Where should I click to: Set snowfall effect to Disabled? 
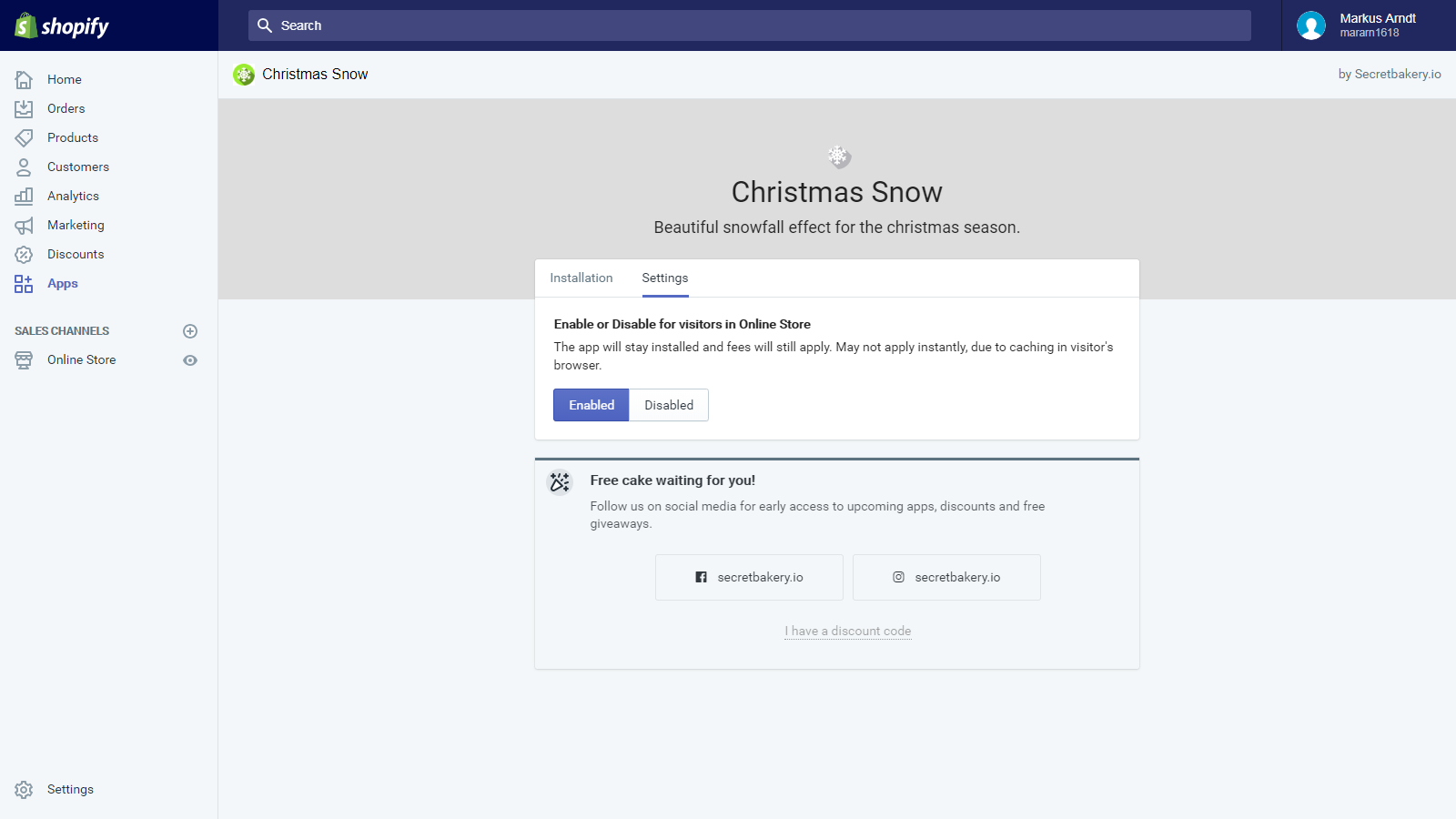(669, 405)
